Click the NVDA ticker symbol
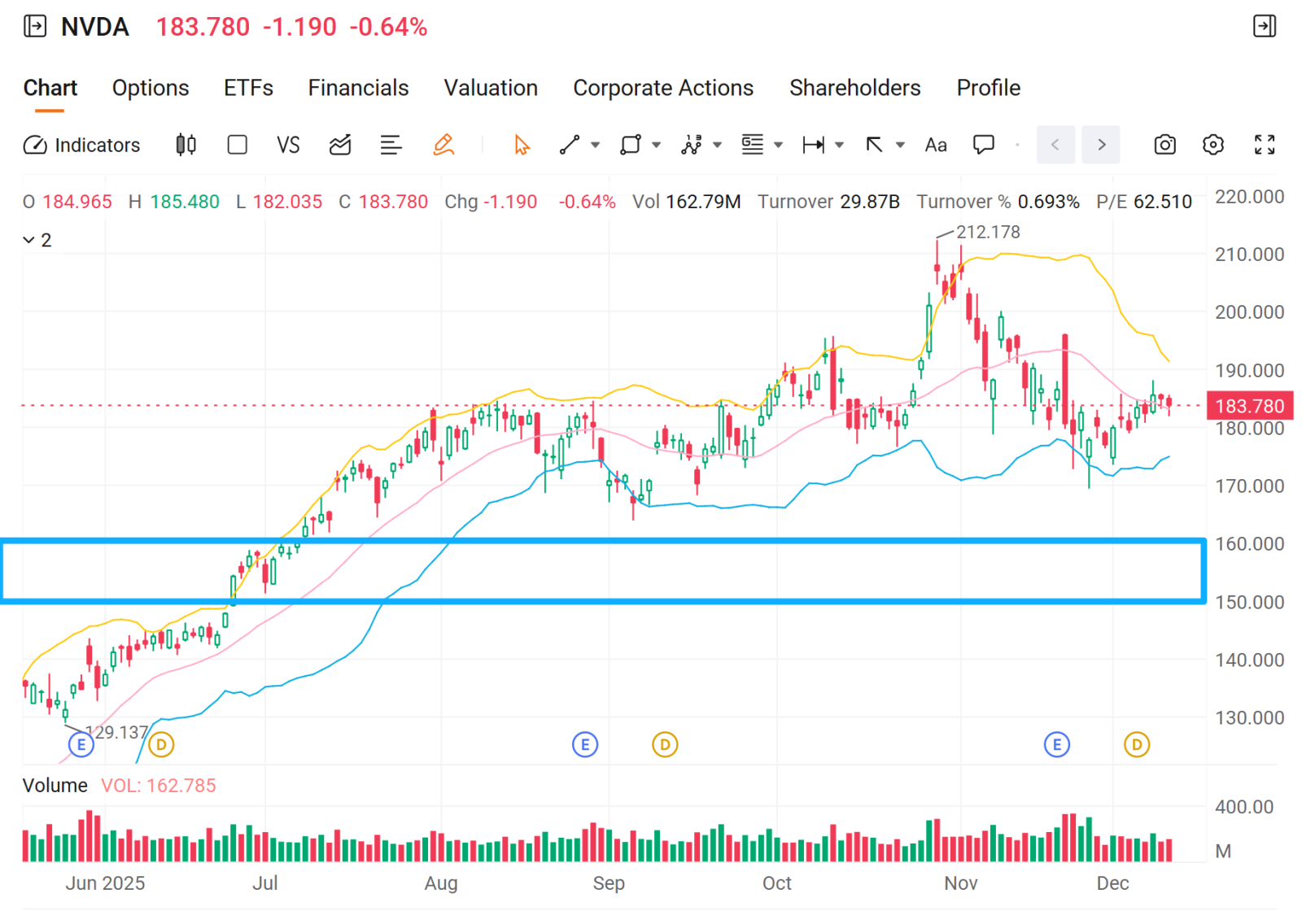The width and height of the screenshot is (1302, 924). click(94, 27)
